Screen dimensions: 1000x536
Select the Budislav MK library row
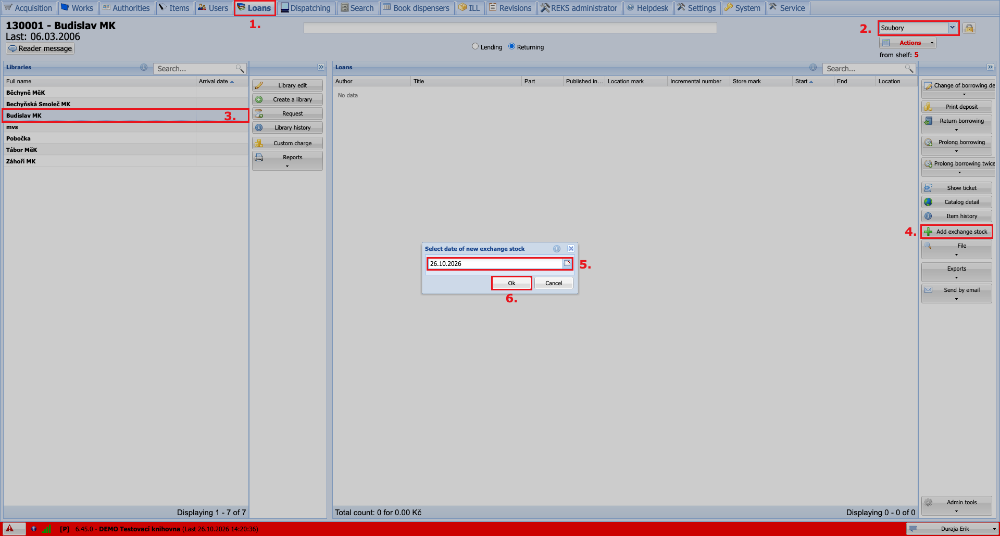(x=124, y=115)
